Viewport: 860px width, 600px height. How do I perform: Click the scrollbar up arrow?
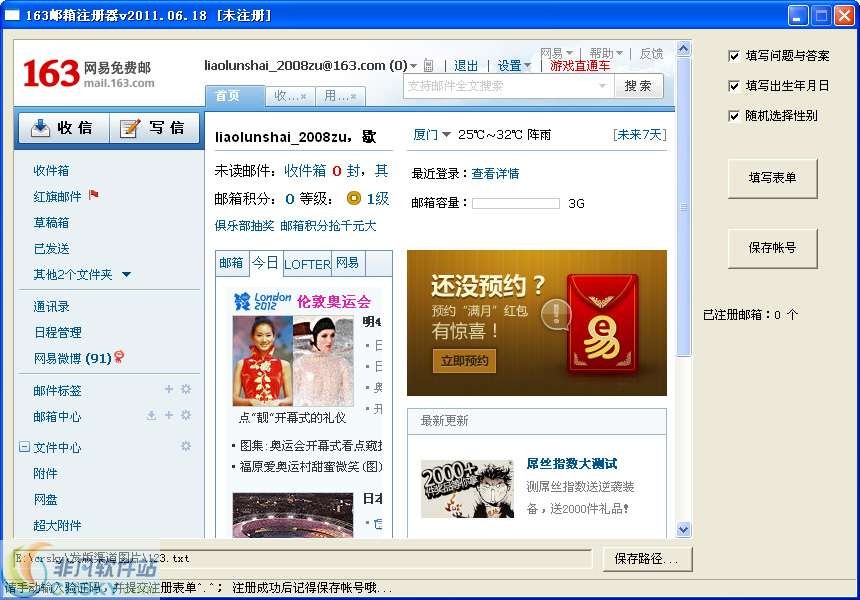click(x=683, y=49)
